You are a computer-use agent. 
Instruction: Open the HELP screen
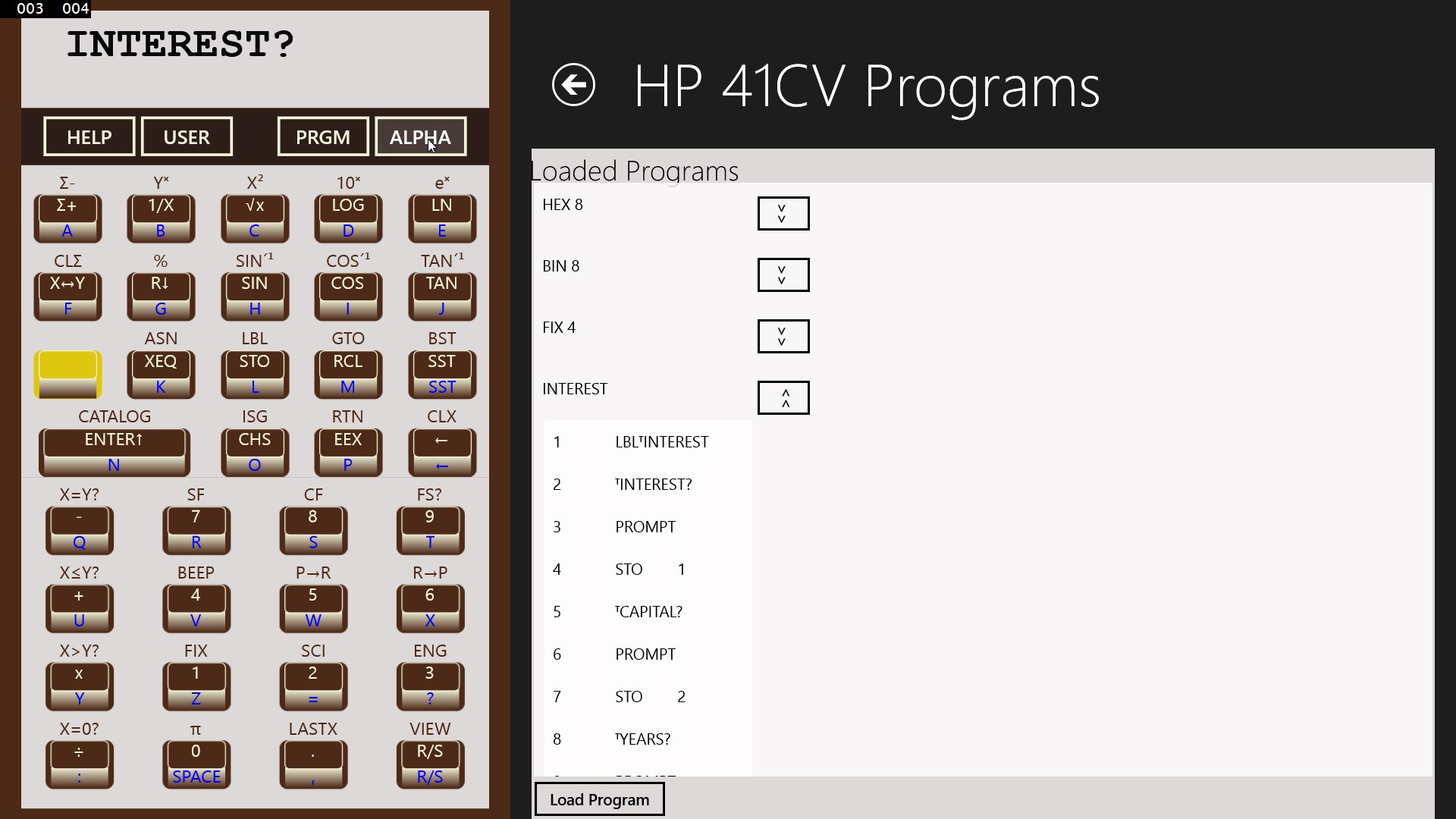click(89, 136)
